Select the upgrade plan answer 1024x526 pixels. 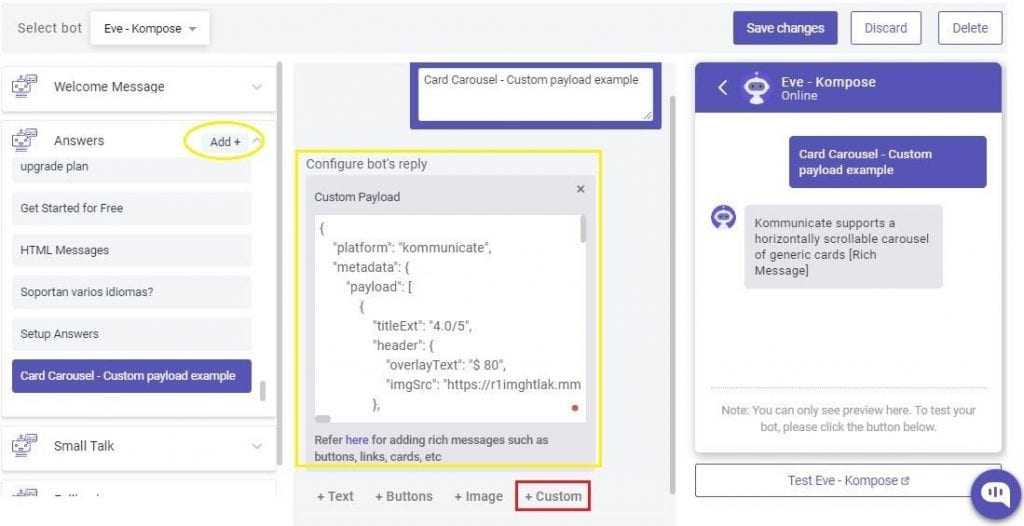point(131,167)
